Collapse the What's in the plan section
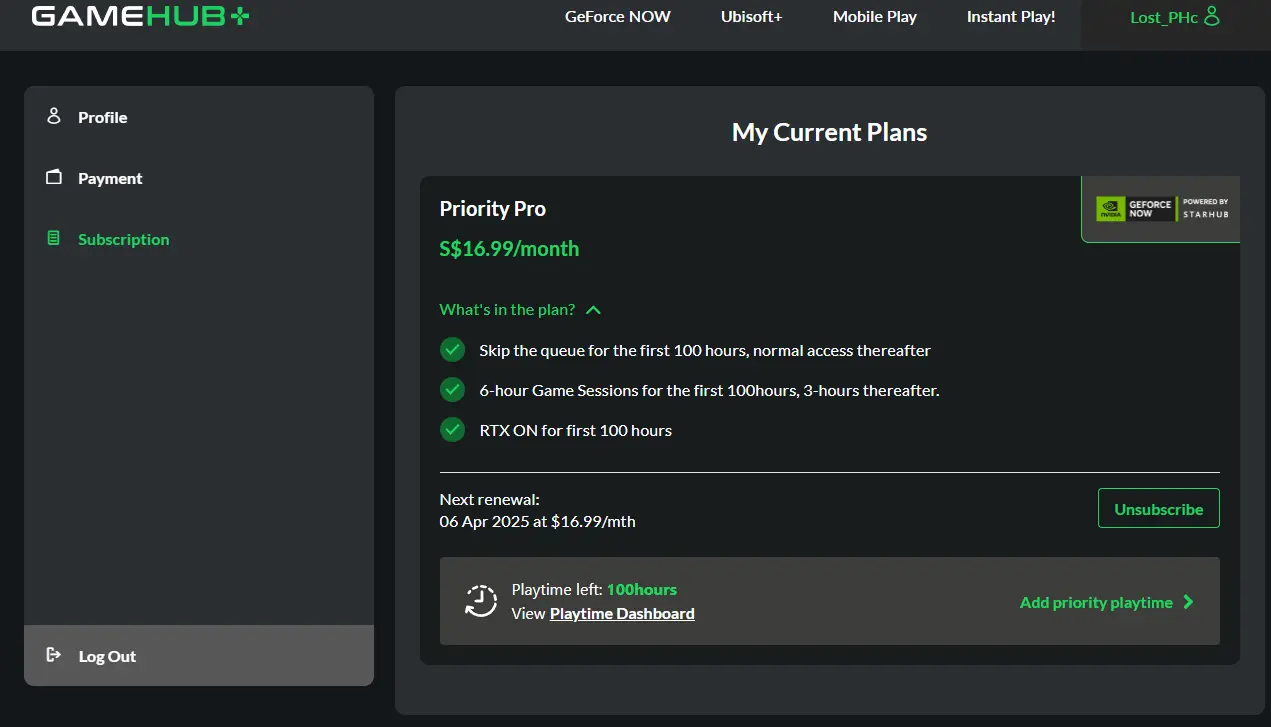 pyautogui.click(x=520, y=310)
